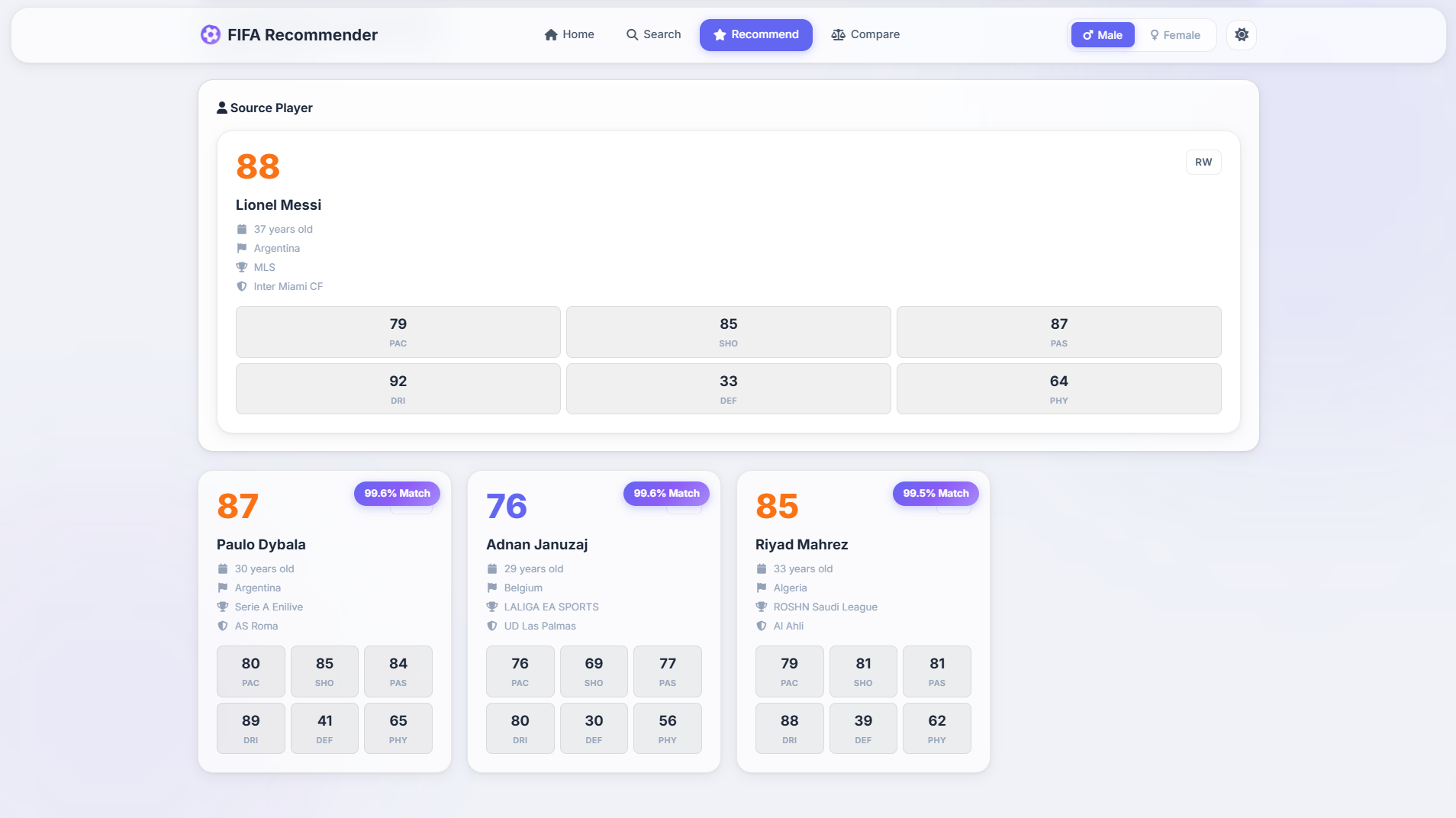Click Januzaj's 30 DEF stat box
This screenshot has width=1456, height=818.
click(x=594, y=729)
